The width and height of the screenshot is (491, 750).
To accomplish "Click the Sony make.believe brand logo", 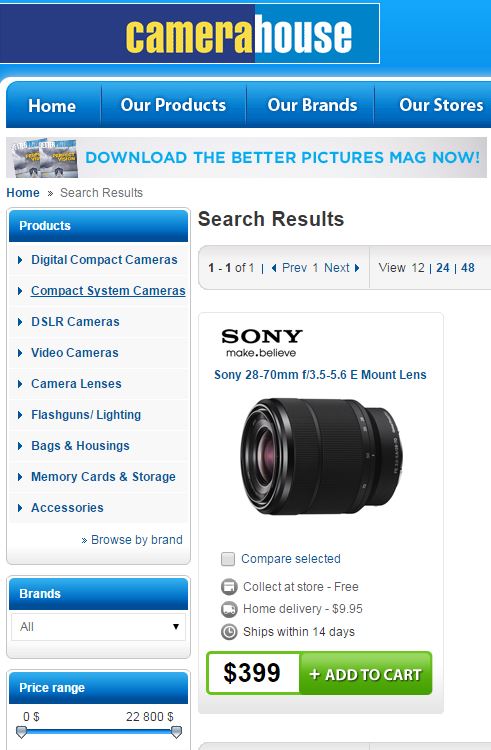I will [x=262, y=343].
